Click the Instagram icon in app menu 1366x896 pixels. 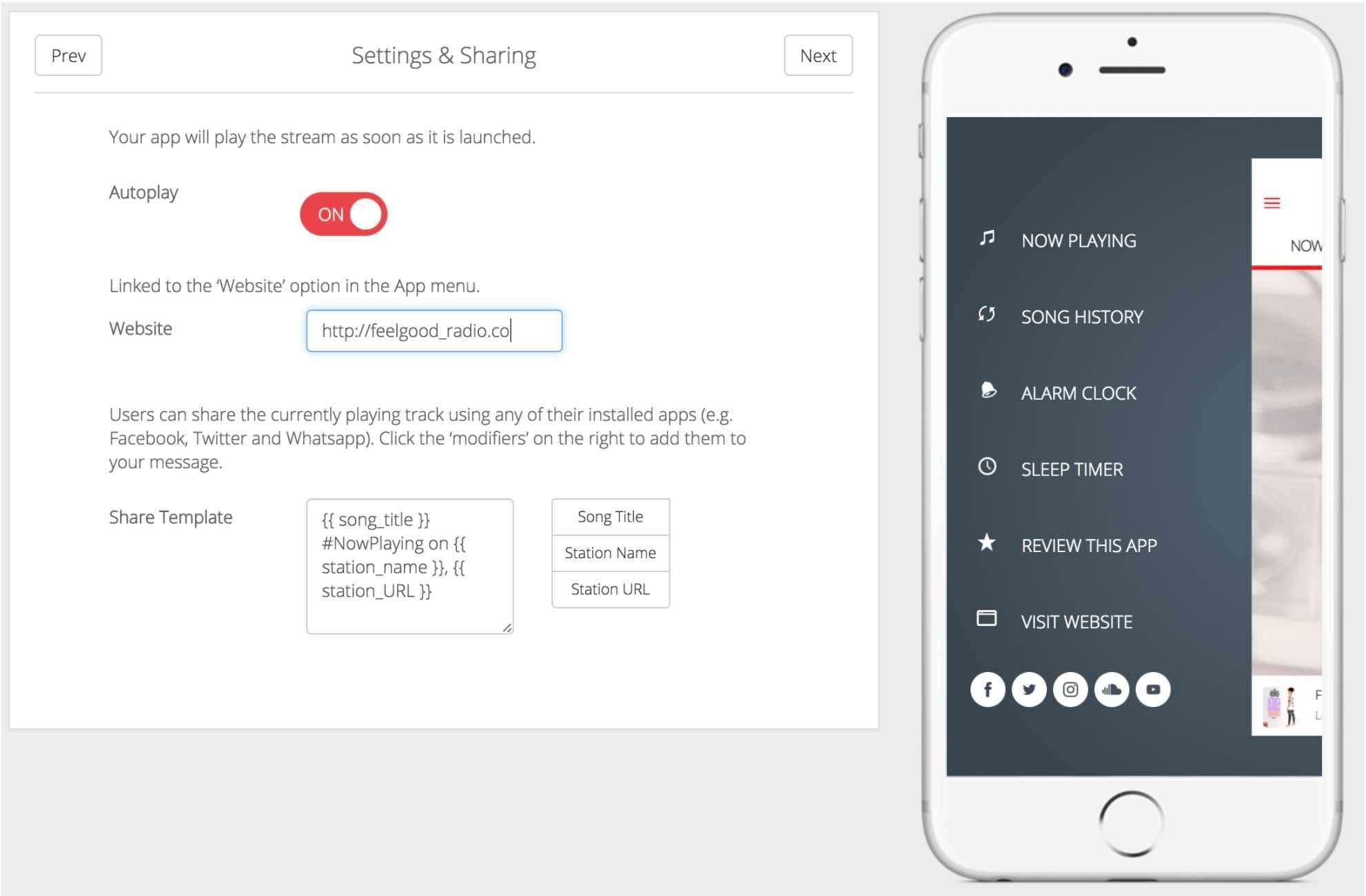(1070, 688)
